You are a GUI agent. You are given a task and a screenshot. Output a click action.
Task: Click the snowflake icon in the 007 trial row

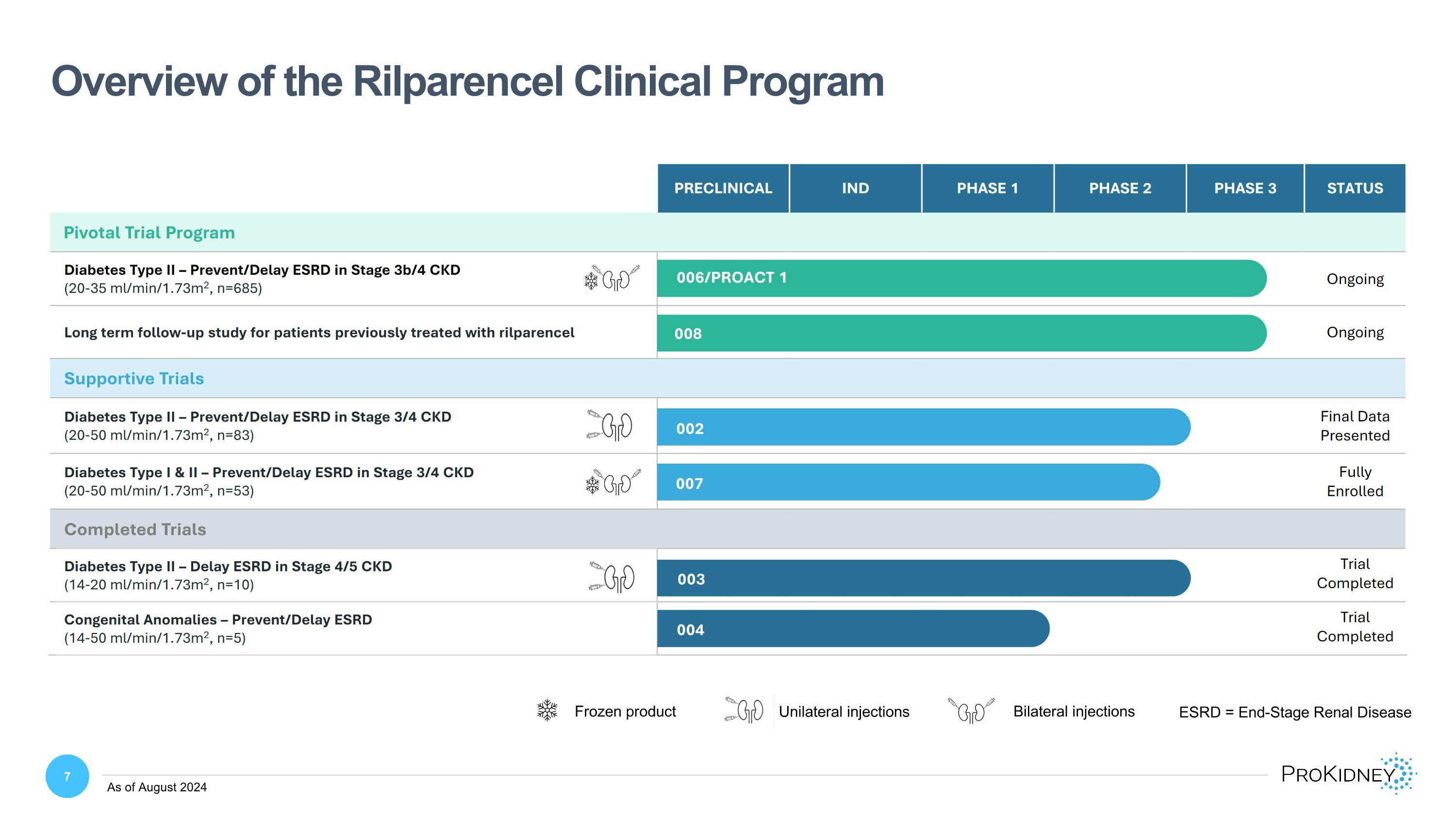(592, 485)
